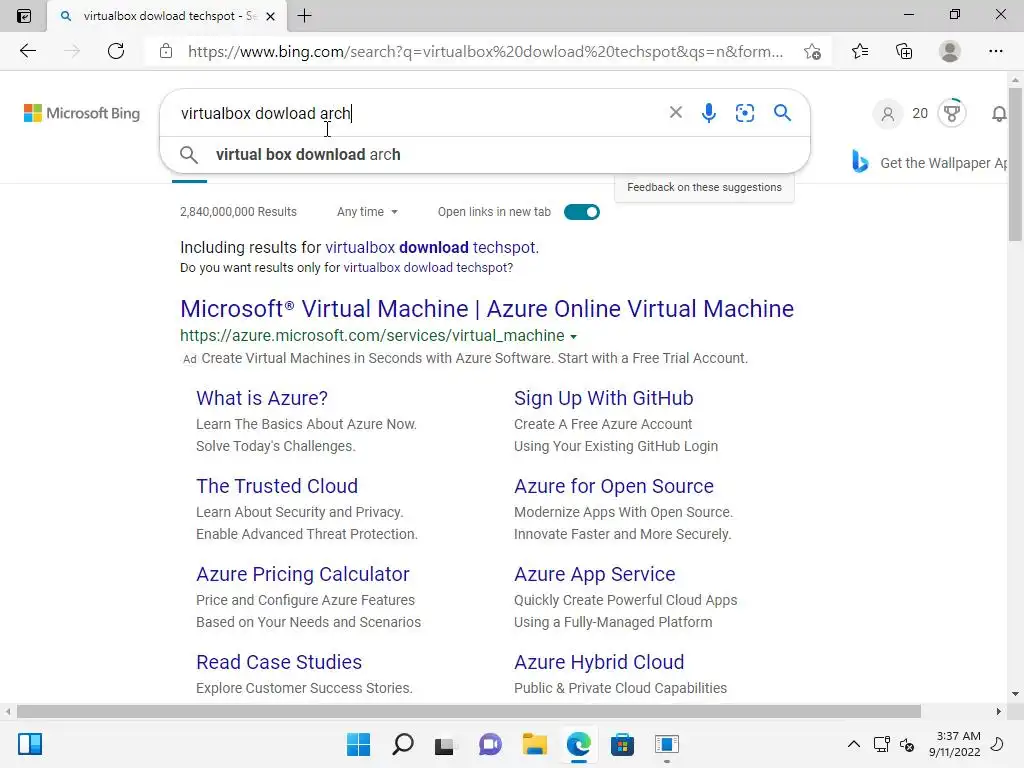Open File Explorer on taskbar
The width and height of the screenshot is (1024, 768).
(534, 744)
